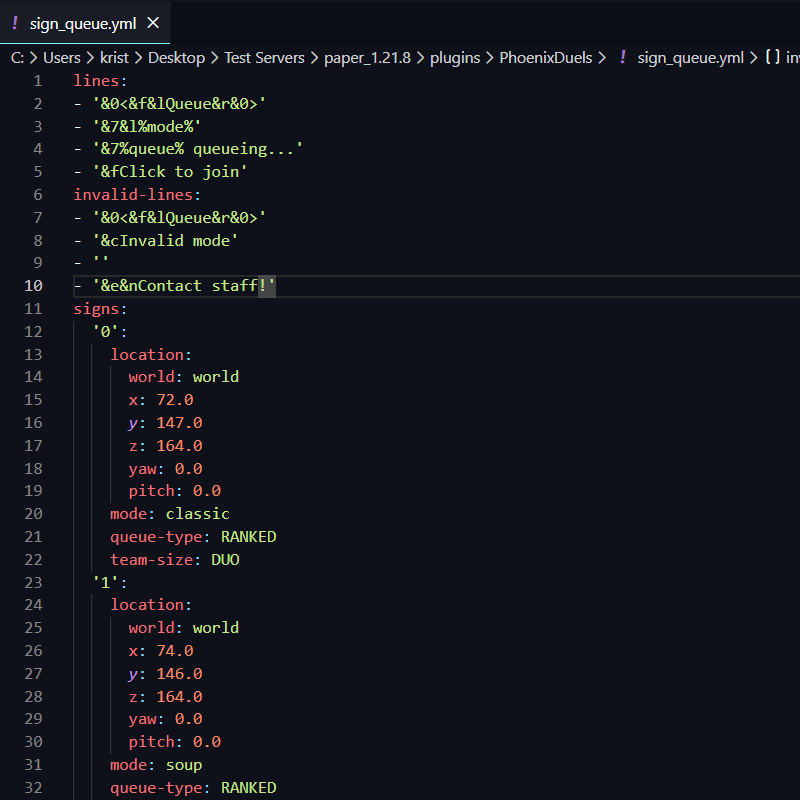Close the sign_queue.yml editor tab
800x800 pixels.
coord(152,22)
